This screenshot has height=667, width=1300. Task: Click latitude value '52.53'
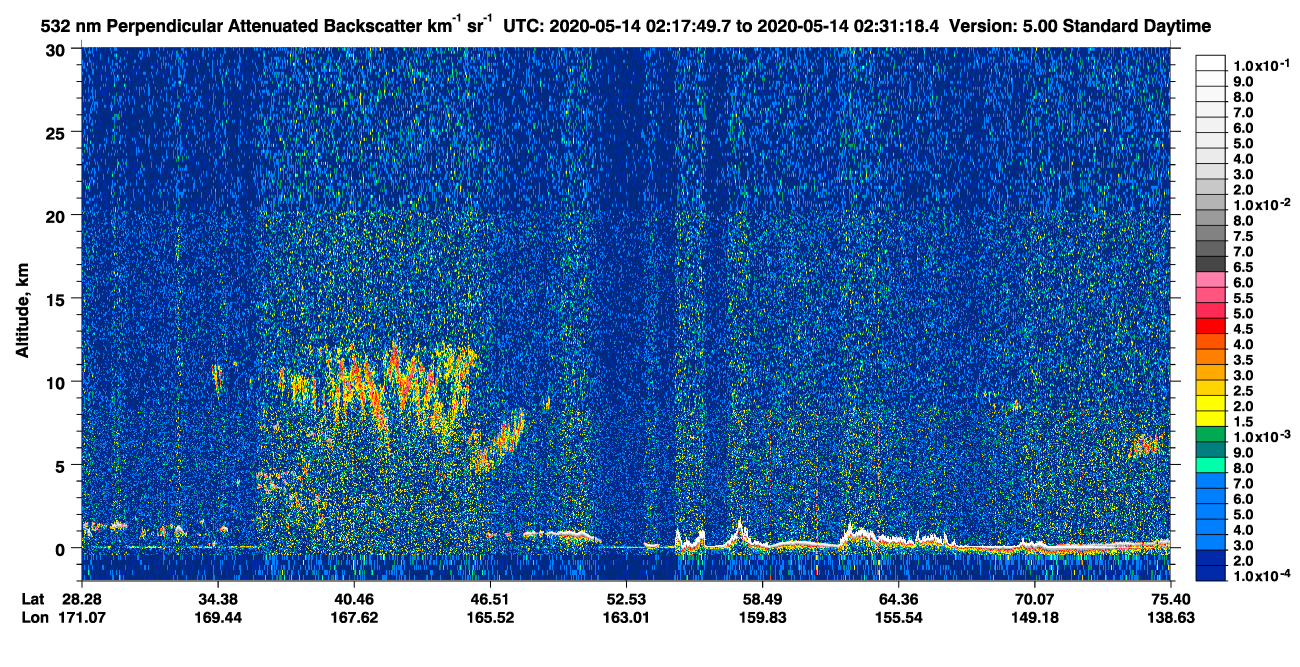tap(626, 598)
